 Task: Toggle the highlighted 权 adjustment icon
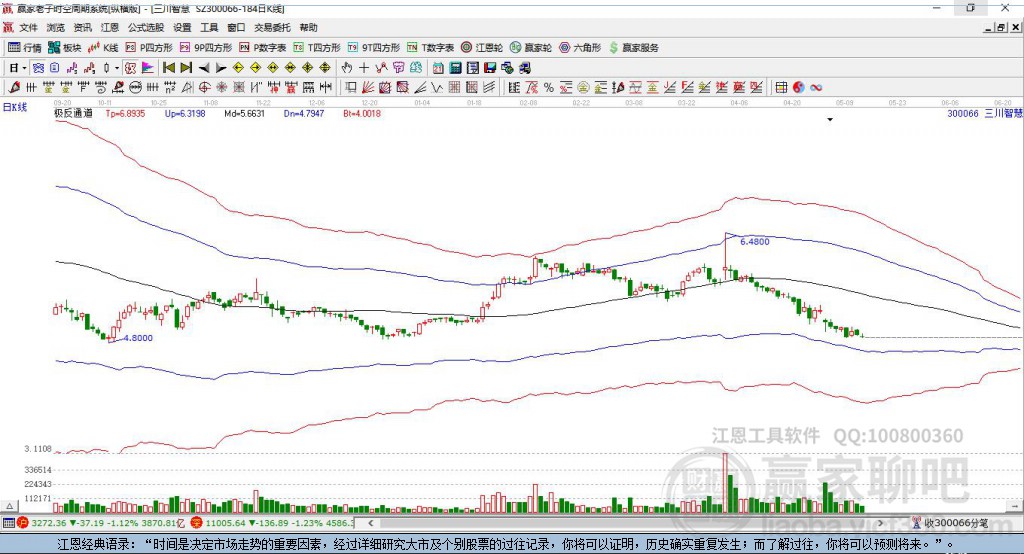131,68
